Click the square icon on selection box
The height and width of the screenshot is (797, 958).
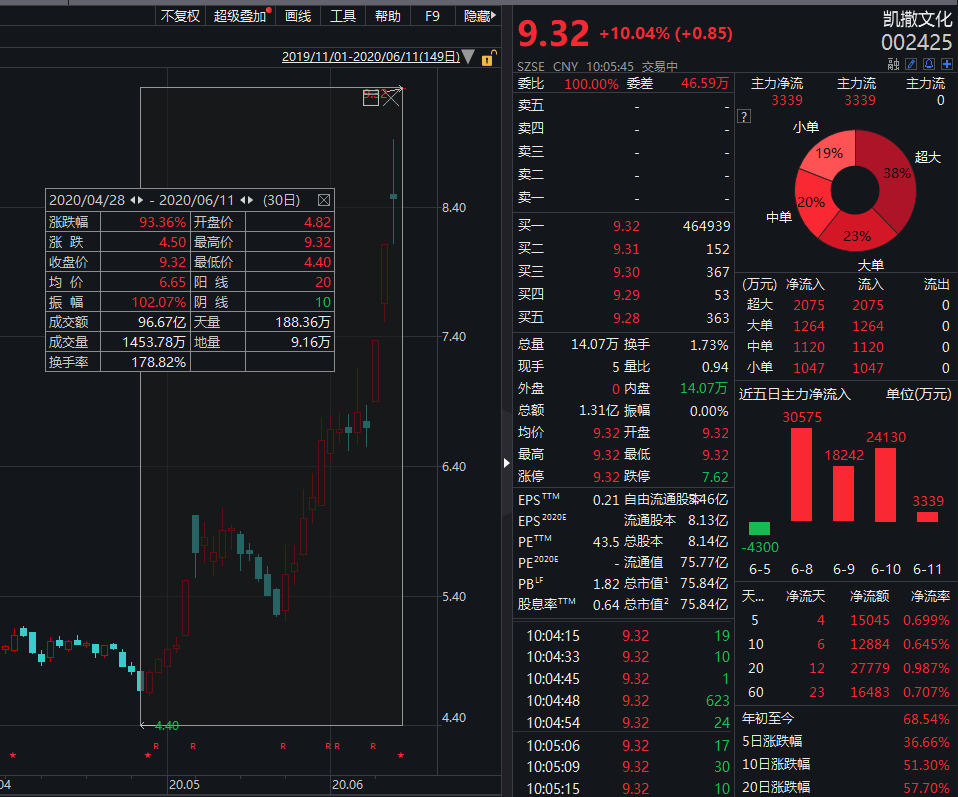tap(370, 97)
